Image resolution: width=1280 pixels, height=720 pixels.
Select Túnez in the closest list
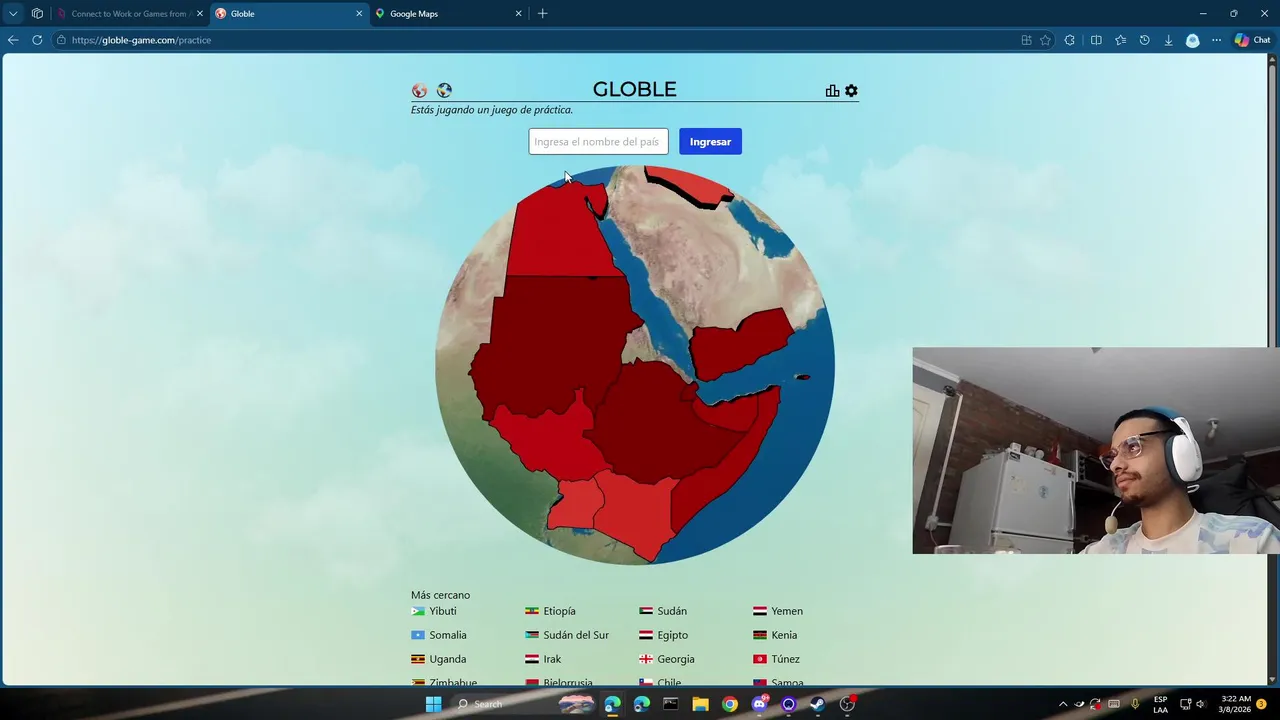777,659
